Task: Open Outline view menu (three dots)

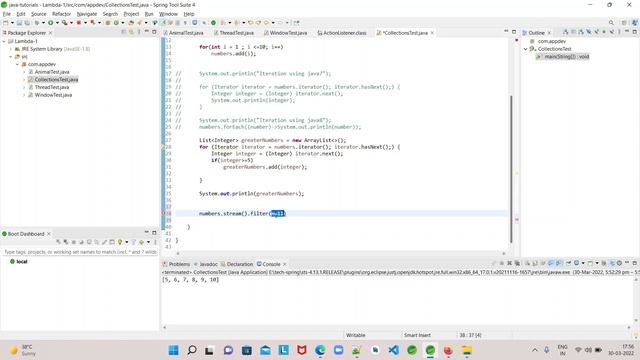Action: (619, 32)
